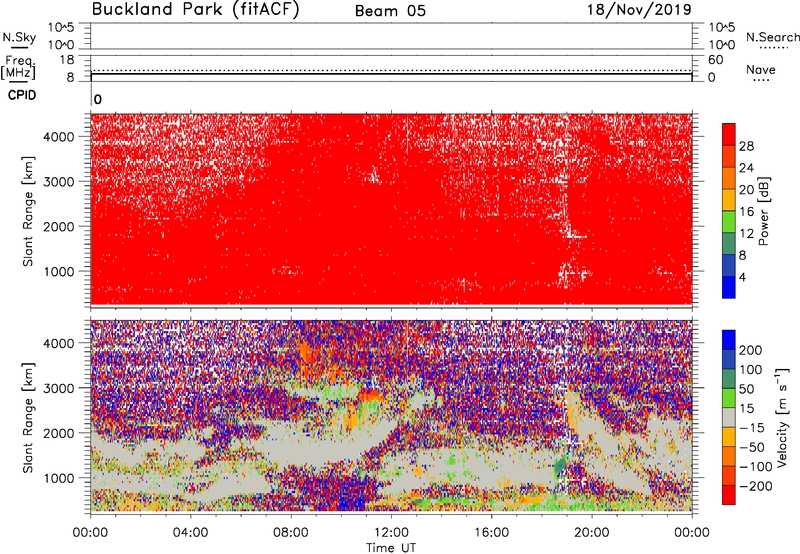Viewport: 800px width, 554px height.
Task: Click the '12:00' time axis label
Action: (391, 533)
